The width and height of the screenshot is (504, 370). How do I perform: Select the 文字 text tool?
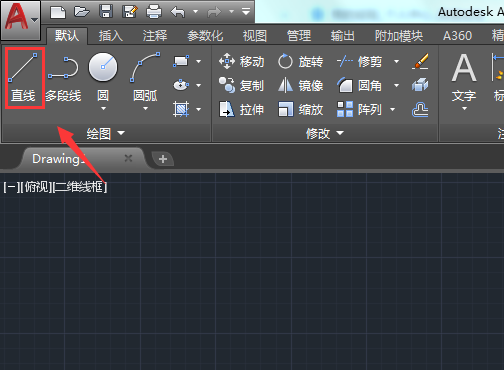point(464,77)
